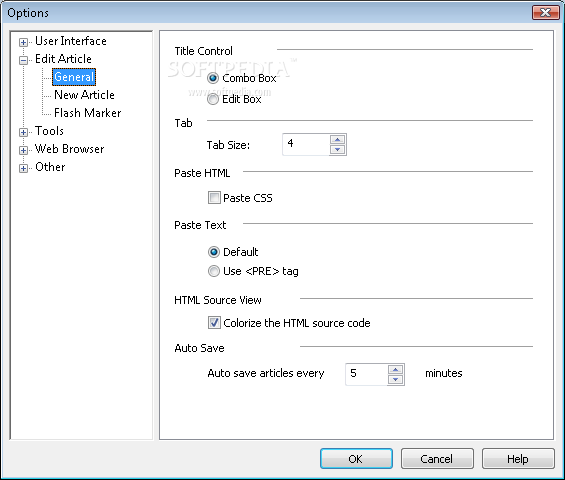Image resolution: width=565 pixels, height=480 pixels.
Task: Increase Tab Size with up arrow
Action: point(338,139)
